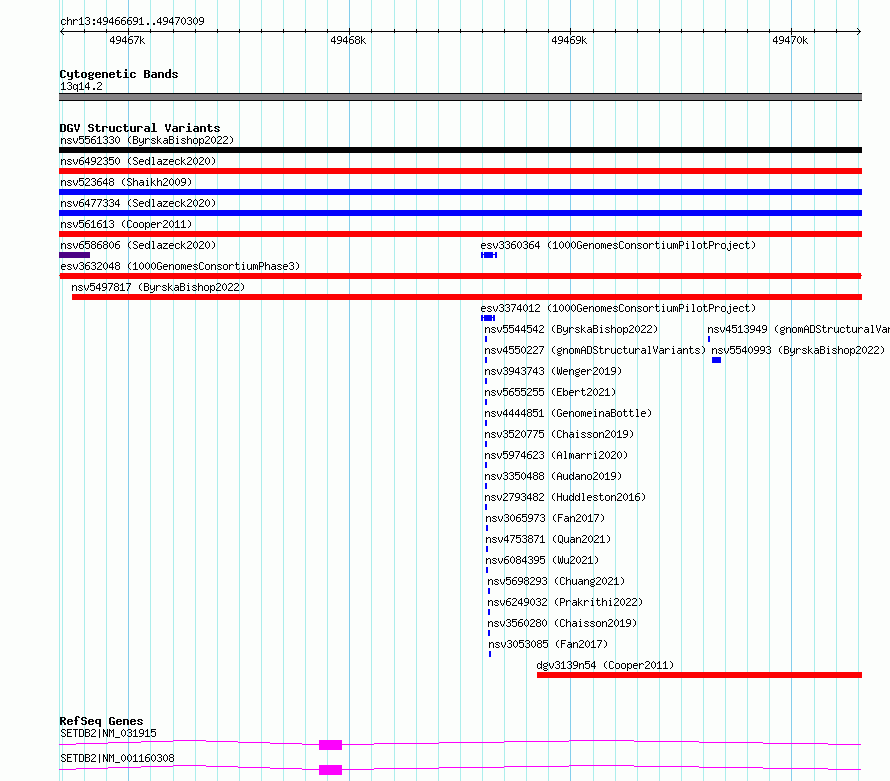Open the nsv523648 (Shaikh2009) variant label
890x781 pixels.
click(x=126, y=182)
